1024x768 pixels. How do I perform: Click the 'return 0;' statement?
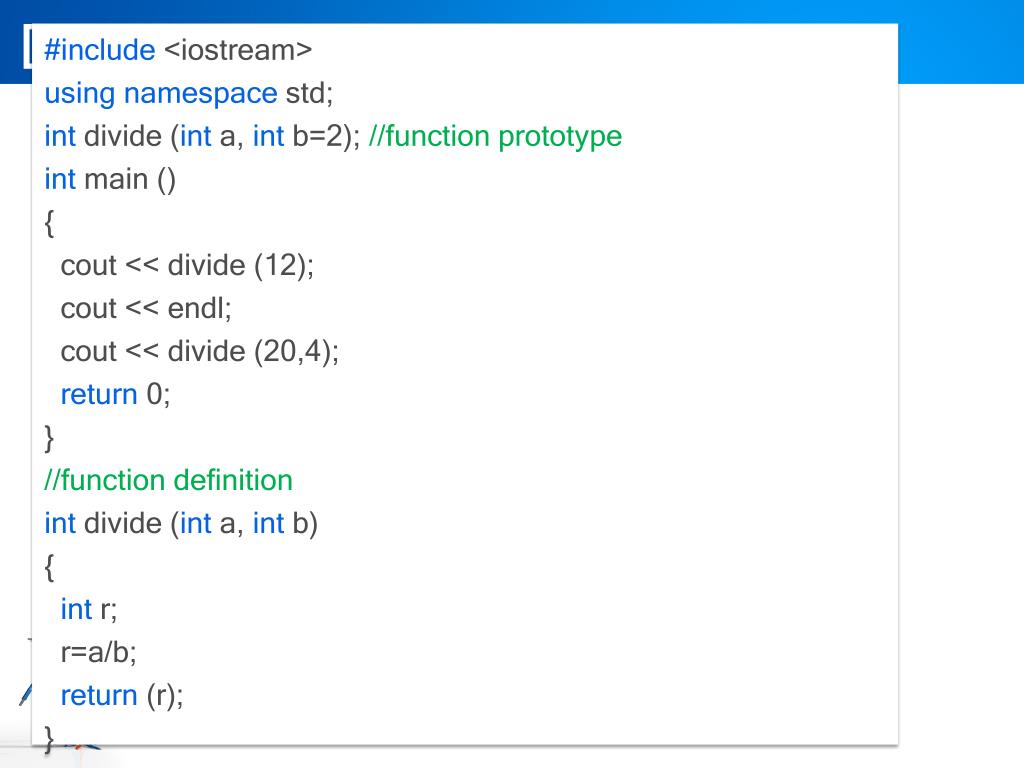pos(115,394)
